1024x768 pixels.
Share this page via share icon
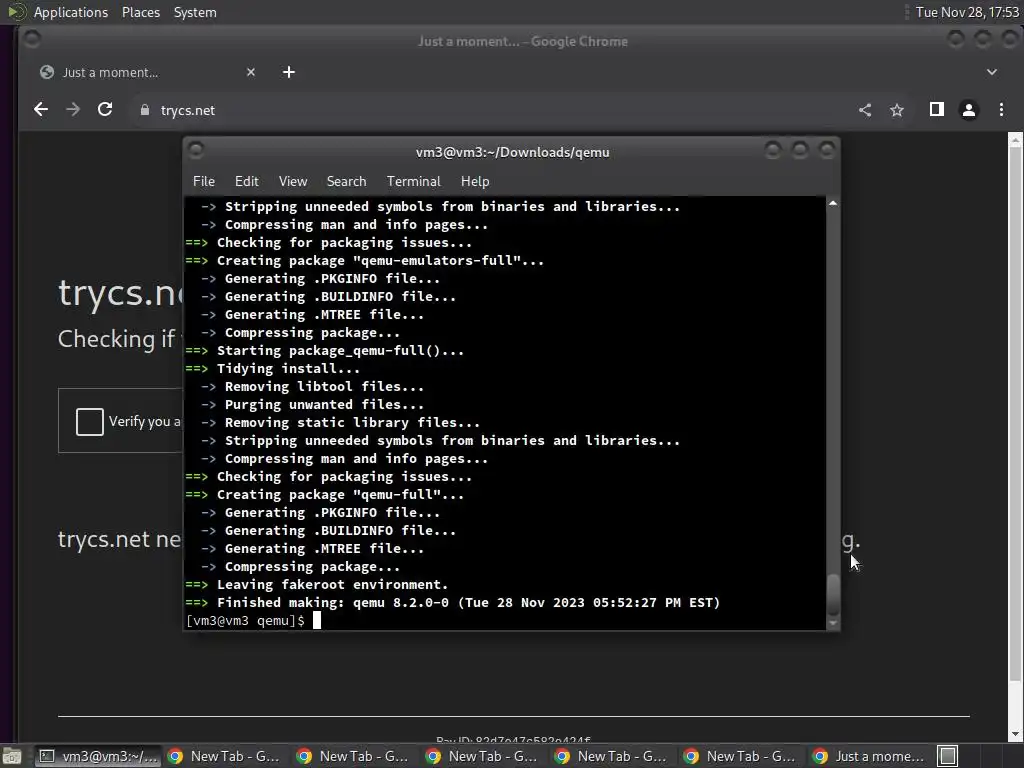(865, 110)
